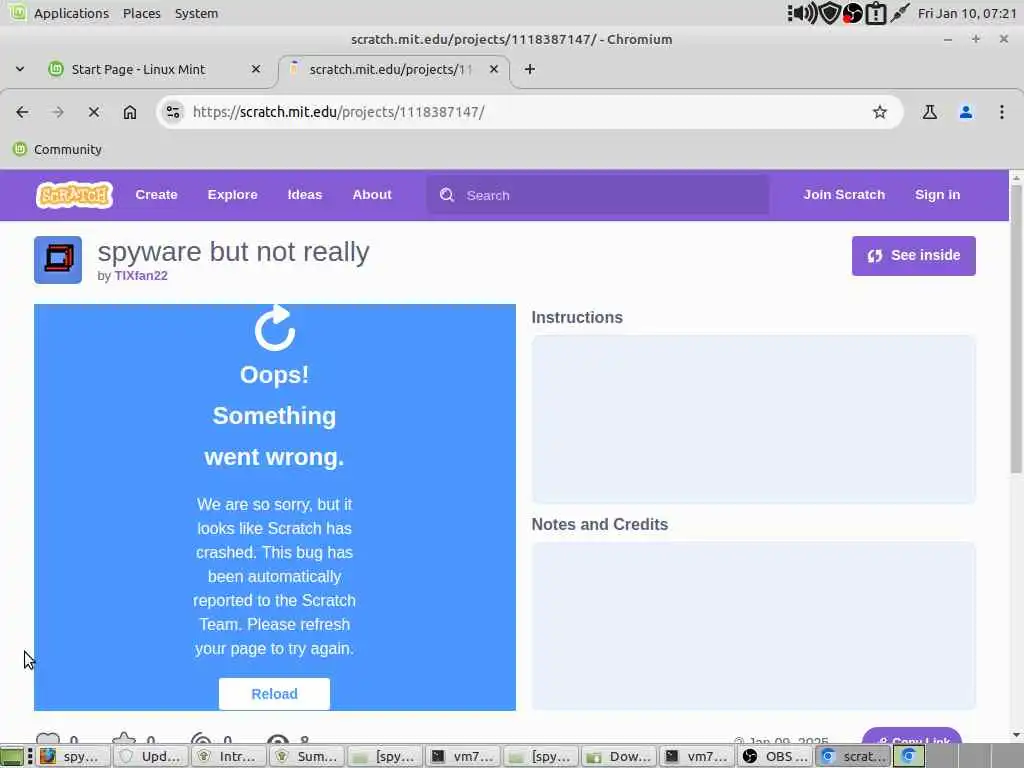Click the show desktop icon in taskbar
This screenshot has width=1024, height=768.
pyautogui.click(x=12, y=756)
